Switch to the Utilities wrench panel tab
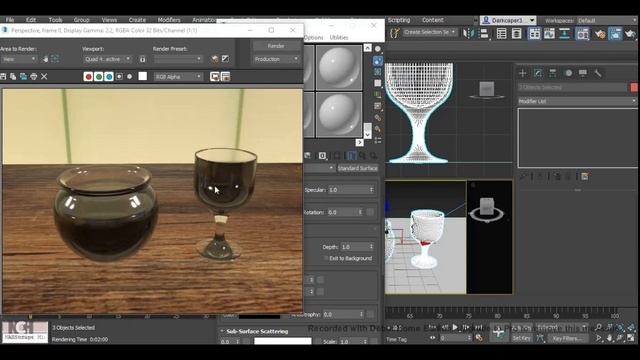The width and height of the screenshot is (640, 360). (598, 73)
